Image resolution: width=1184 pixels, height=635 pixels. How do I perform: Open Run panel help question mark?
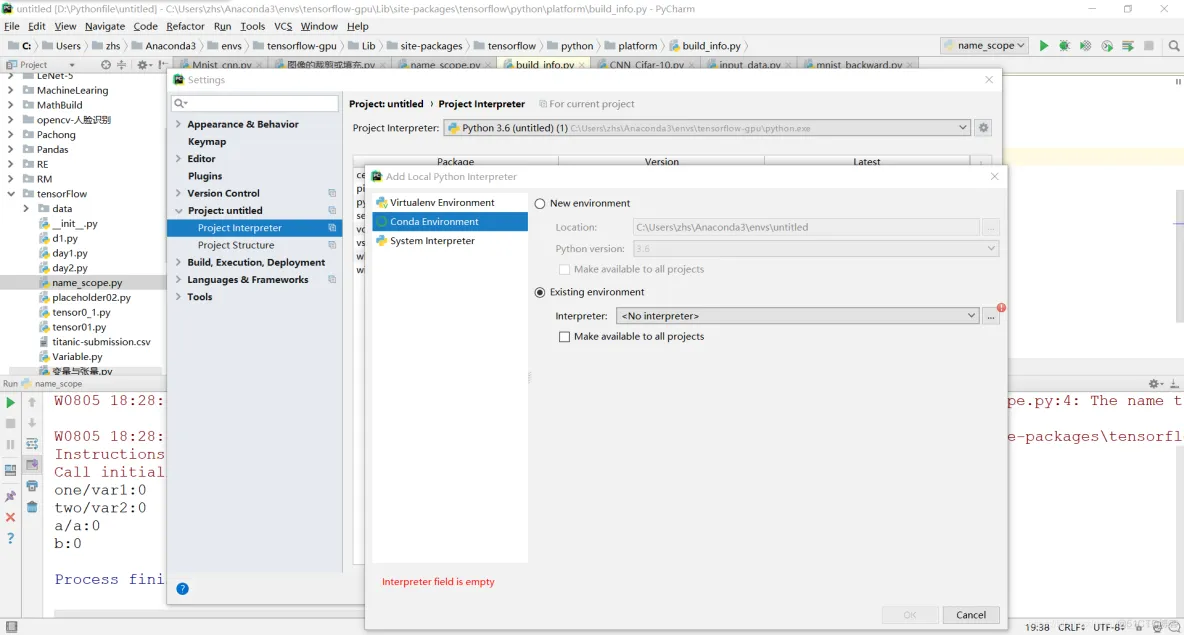pyautogui.click(x=11, y=538)
